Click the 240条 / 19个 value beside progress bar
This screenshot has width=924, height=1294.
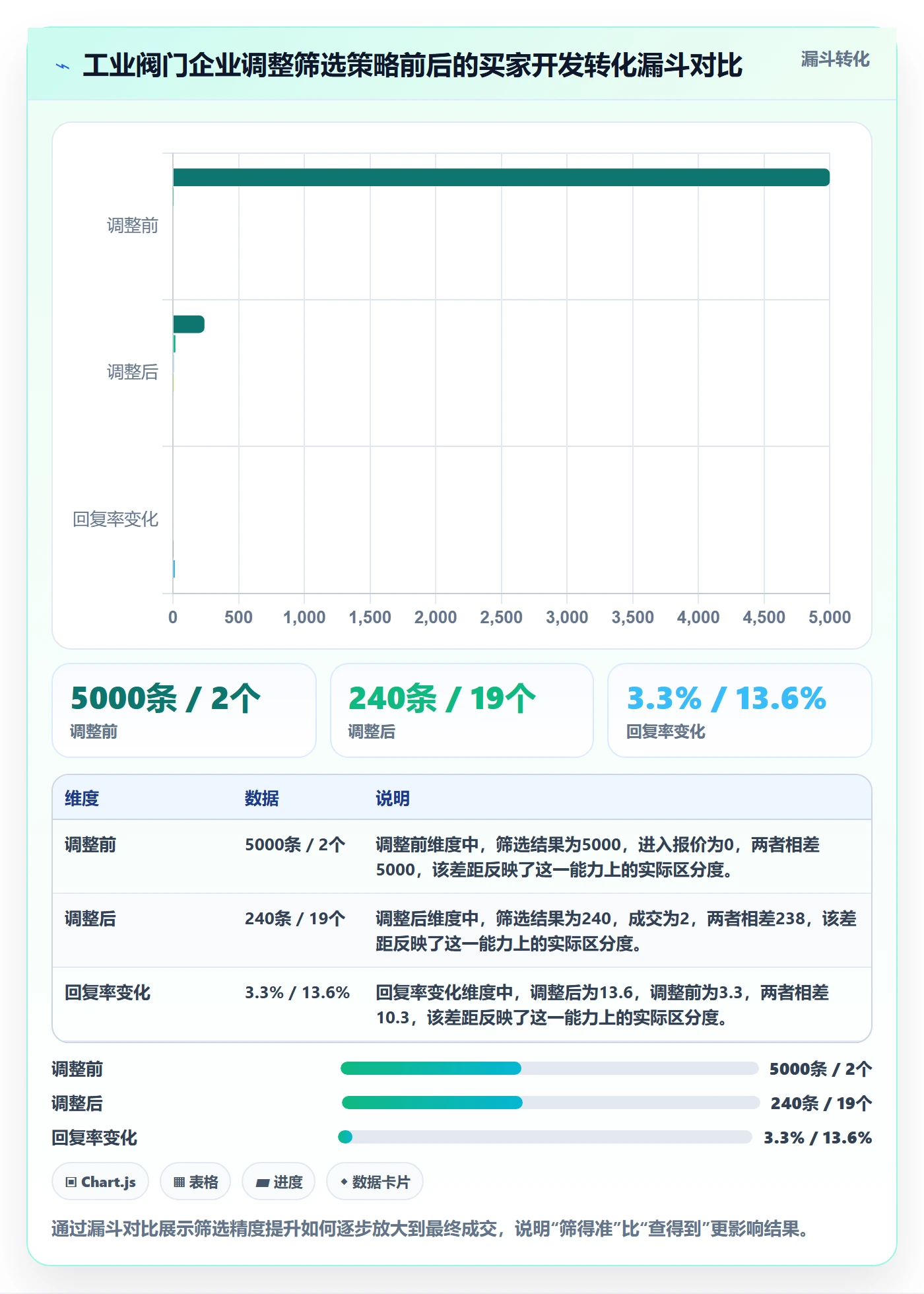tap(821, 1103)
